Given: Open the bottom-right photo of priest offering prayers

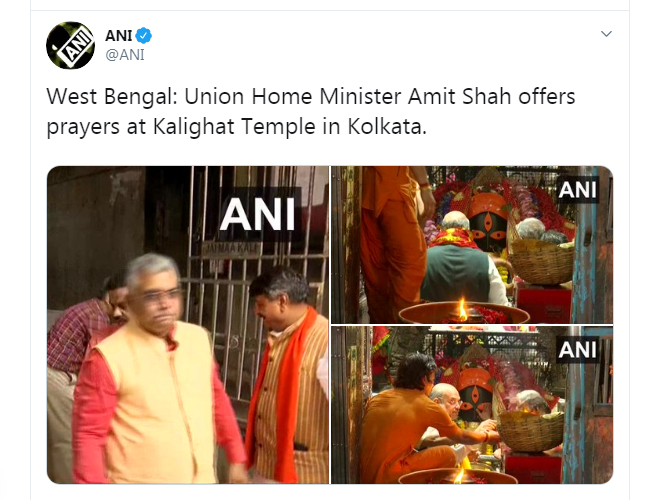Looking at the screenshot, I should click(472, 405).
